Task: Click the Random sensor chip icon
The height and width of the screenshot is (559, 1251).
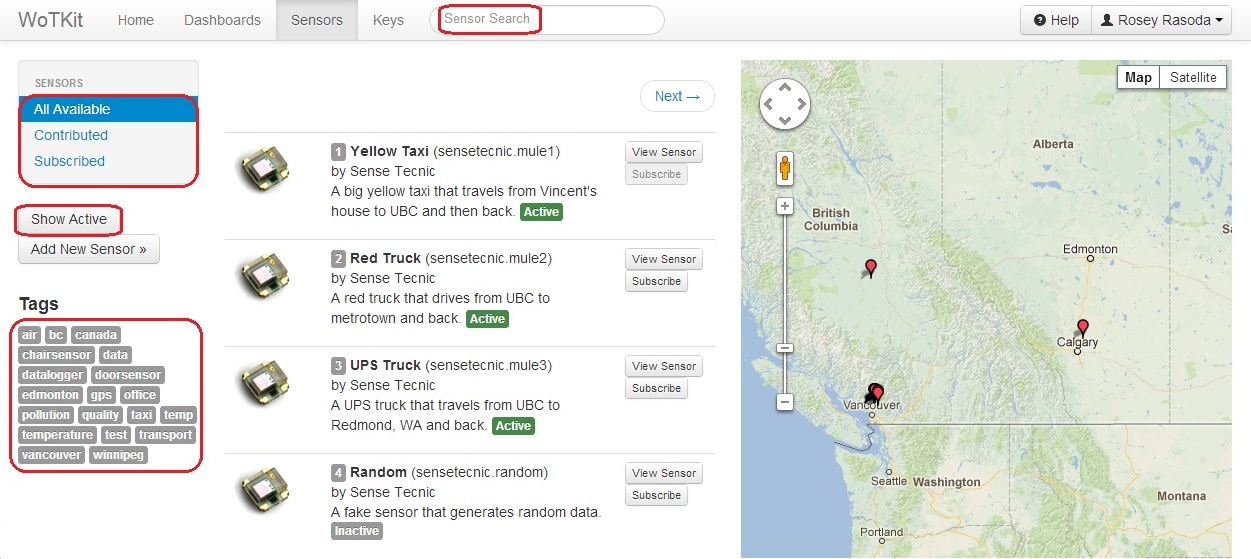Action: tap(262, 492)
